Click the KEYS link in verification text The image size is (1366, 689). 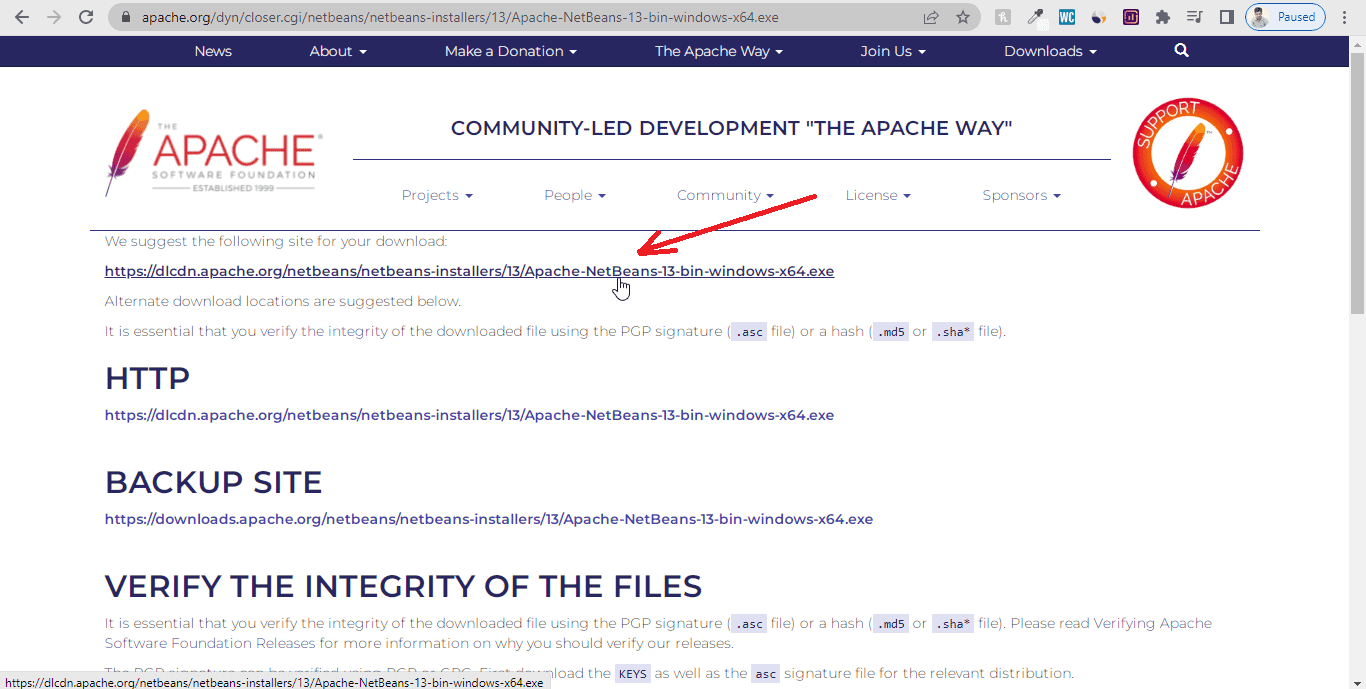tap(632, 674)
